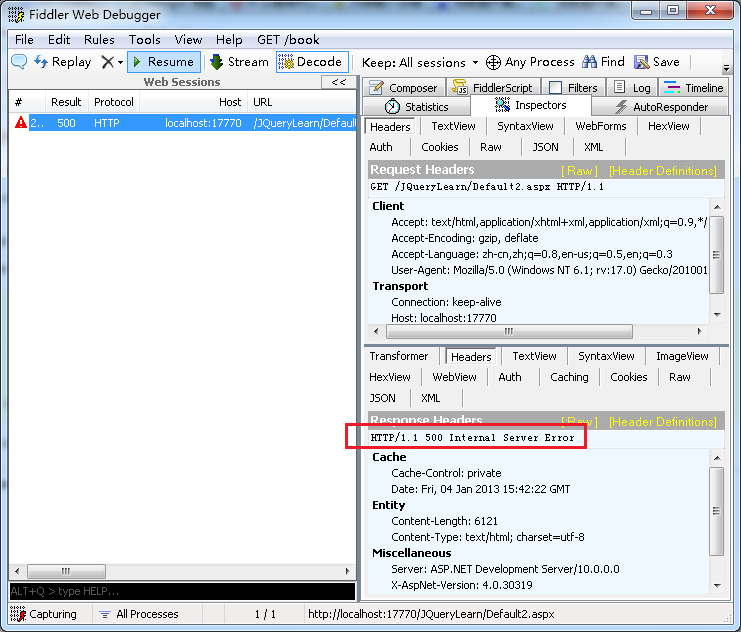Click the Resume play button
741x632 pixels.
138,62
